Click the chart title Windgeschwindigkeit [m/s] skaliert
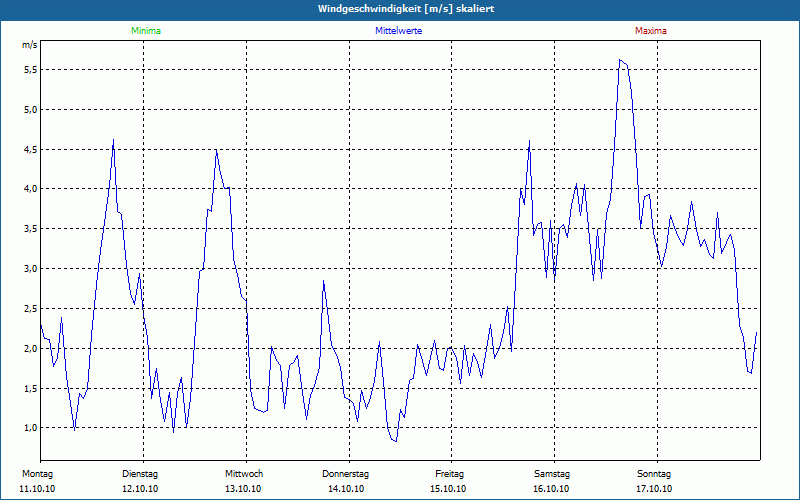This screenshot has height=500, width=800. point(406,9)
